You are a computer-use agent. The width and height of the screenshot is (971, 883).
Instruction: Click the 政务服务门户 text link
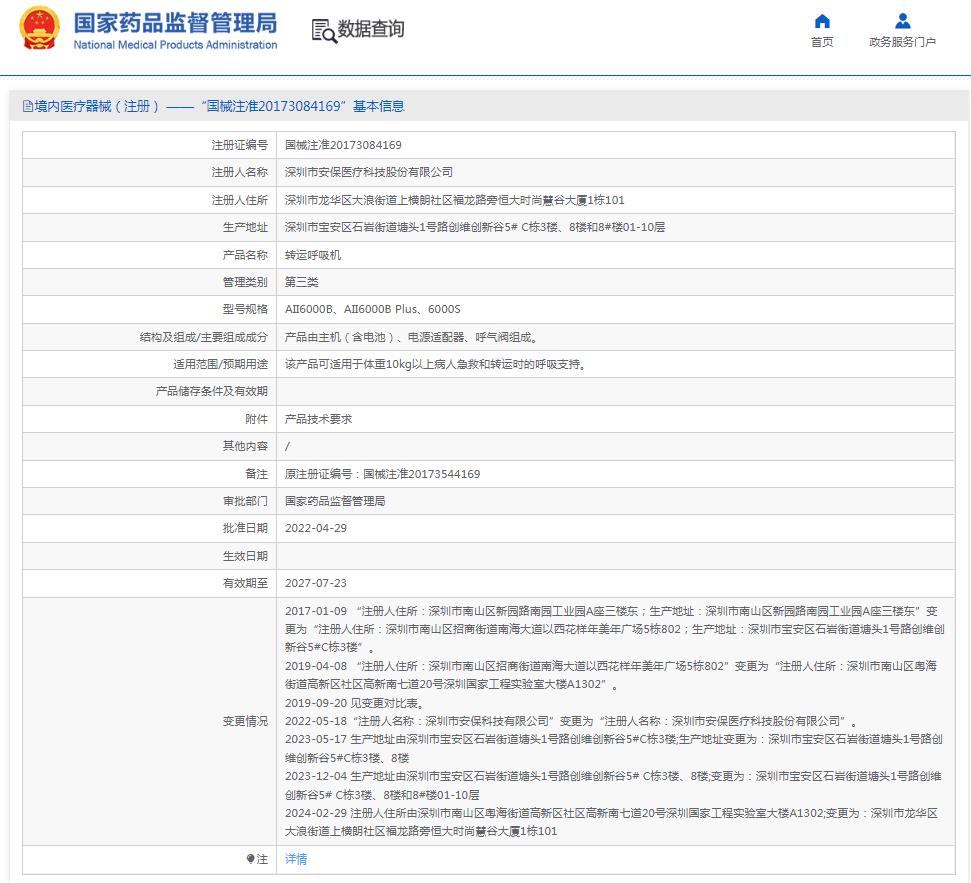click(x=902, y=43)
